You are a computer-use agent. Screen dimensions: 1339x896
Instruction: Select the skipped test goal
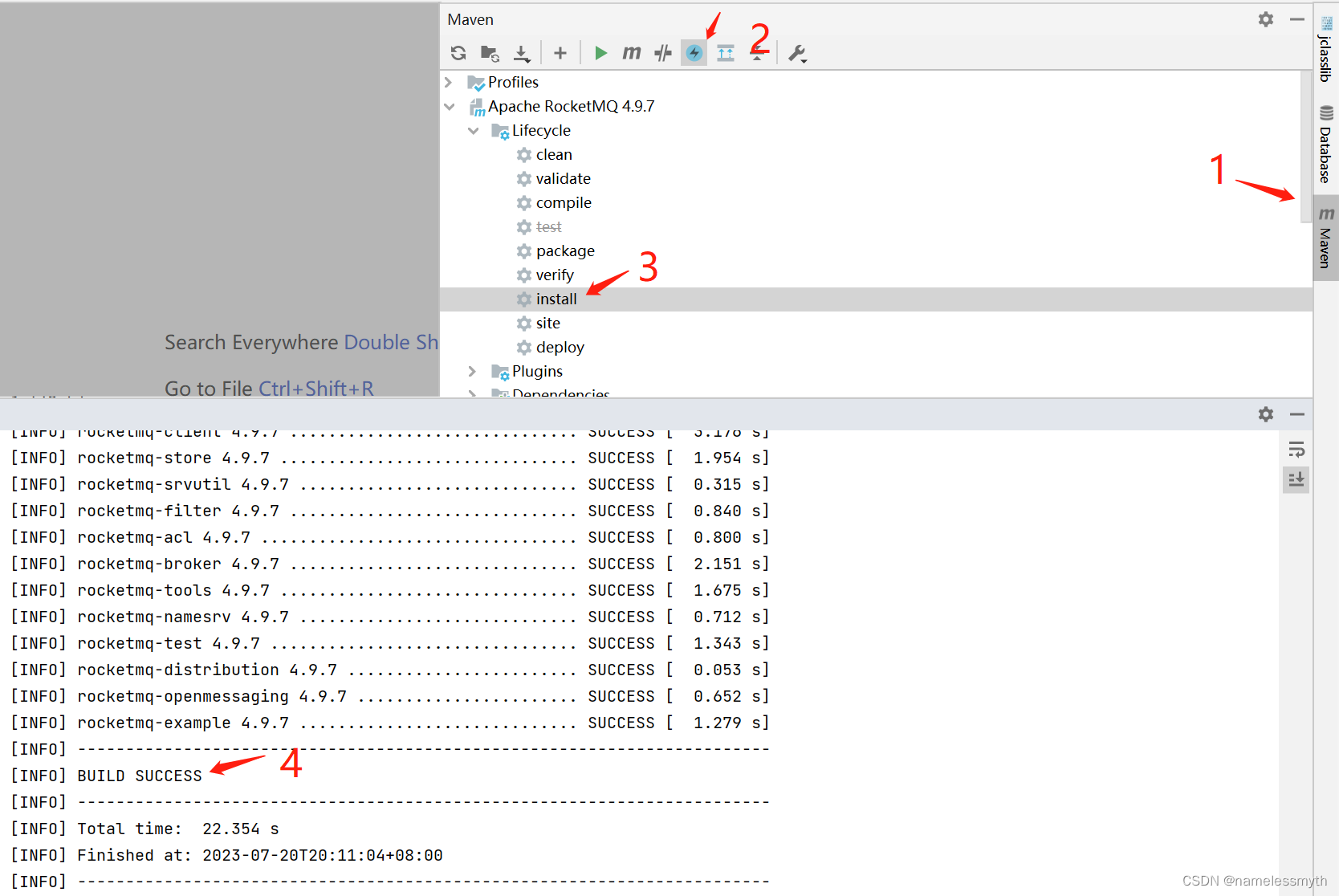(x=548, y=227)
